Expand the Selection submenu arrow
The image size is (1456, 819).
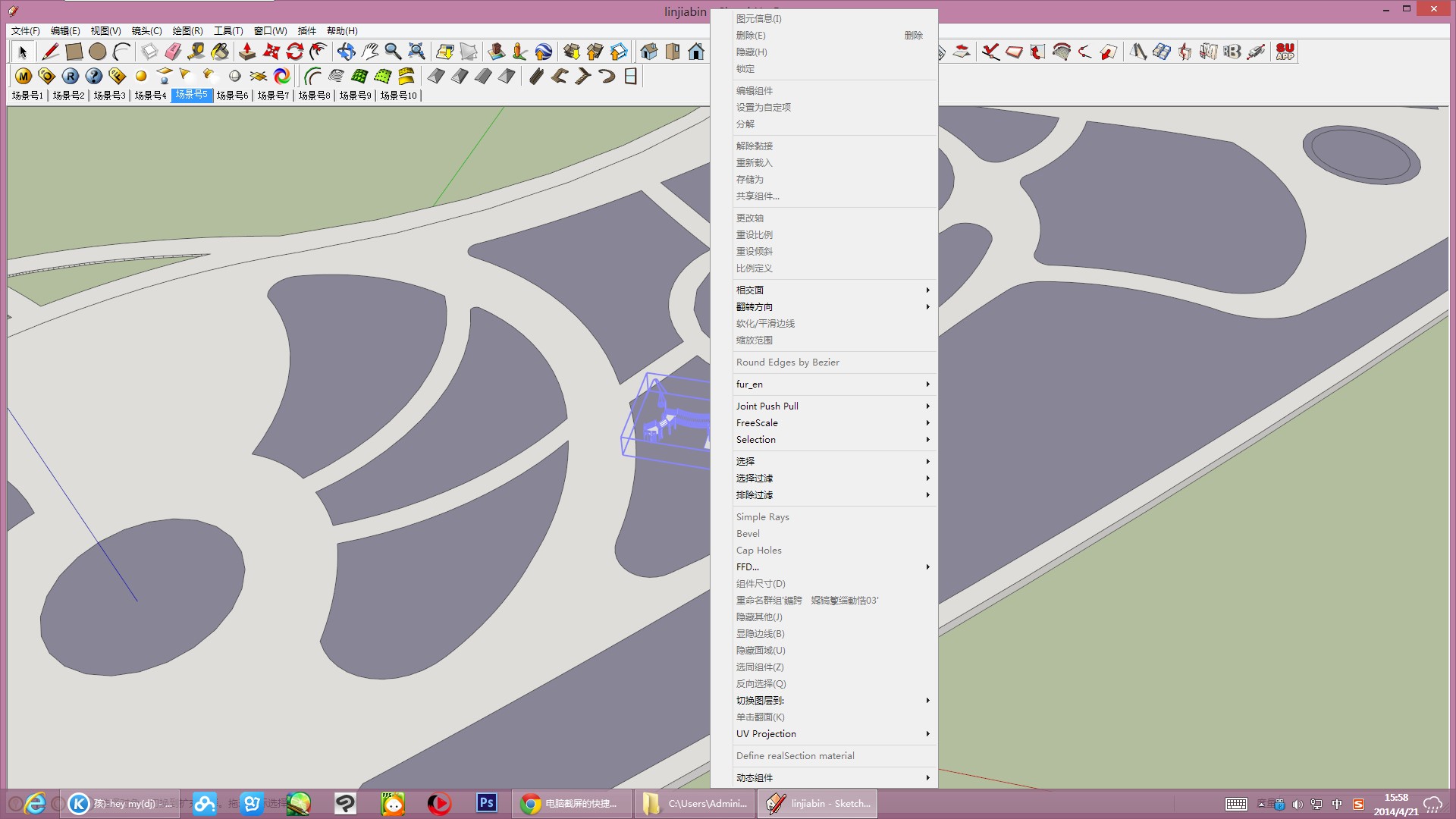tap(927, 440)
